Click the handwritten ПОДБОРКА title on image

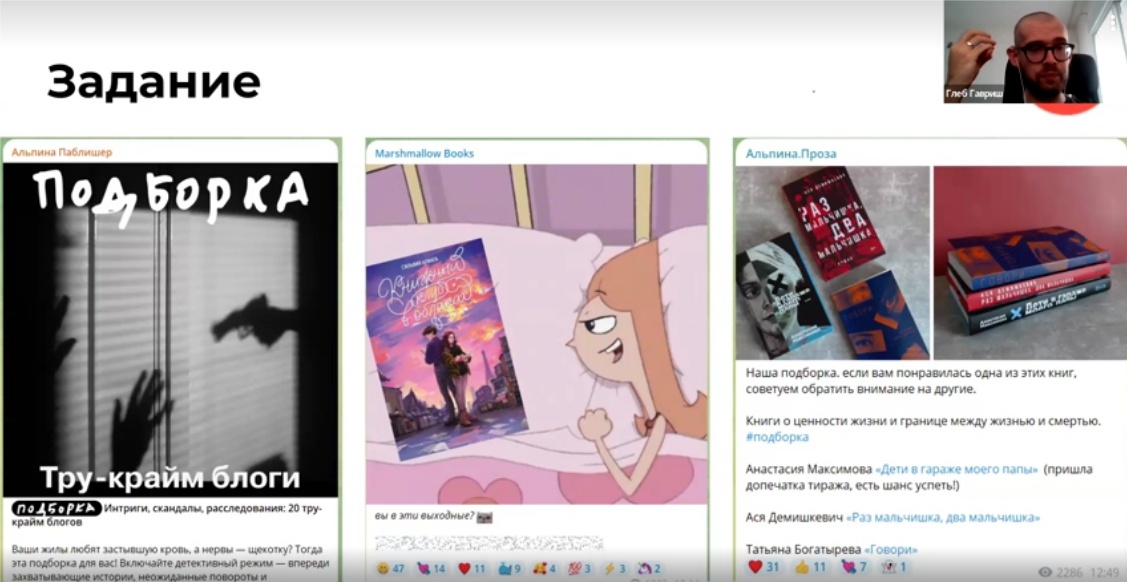(170, 194)
